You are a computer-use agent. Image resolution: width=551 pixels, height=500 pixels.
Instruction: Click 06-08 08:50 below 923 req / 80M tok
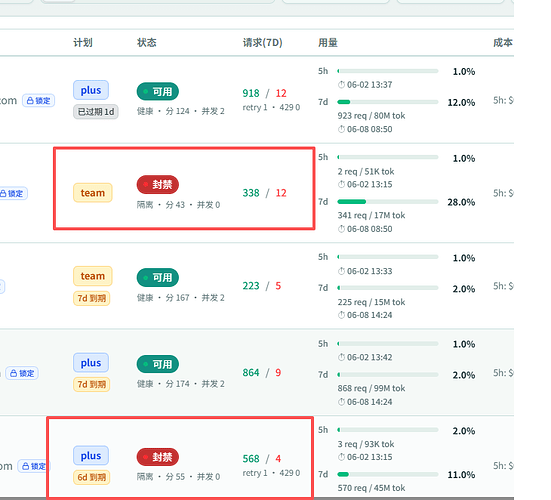[370, 129]
